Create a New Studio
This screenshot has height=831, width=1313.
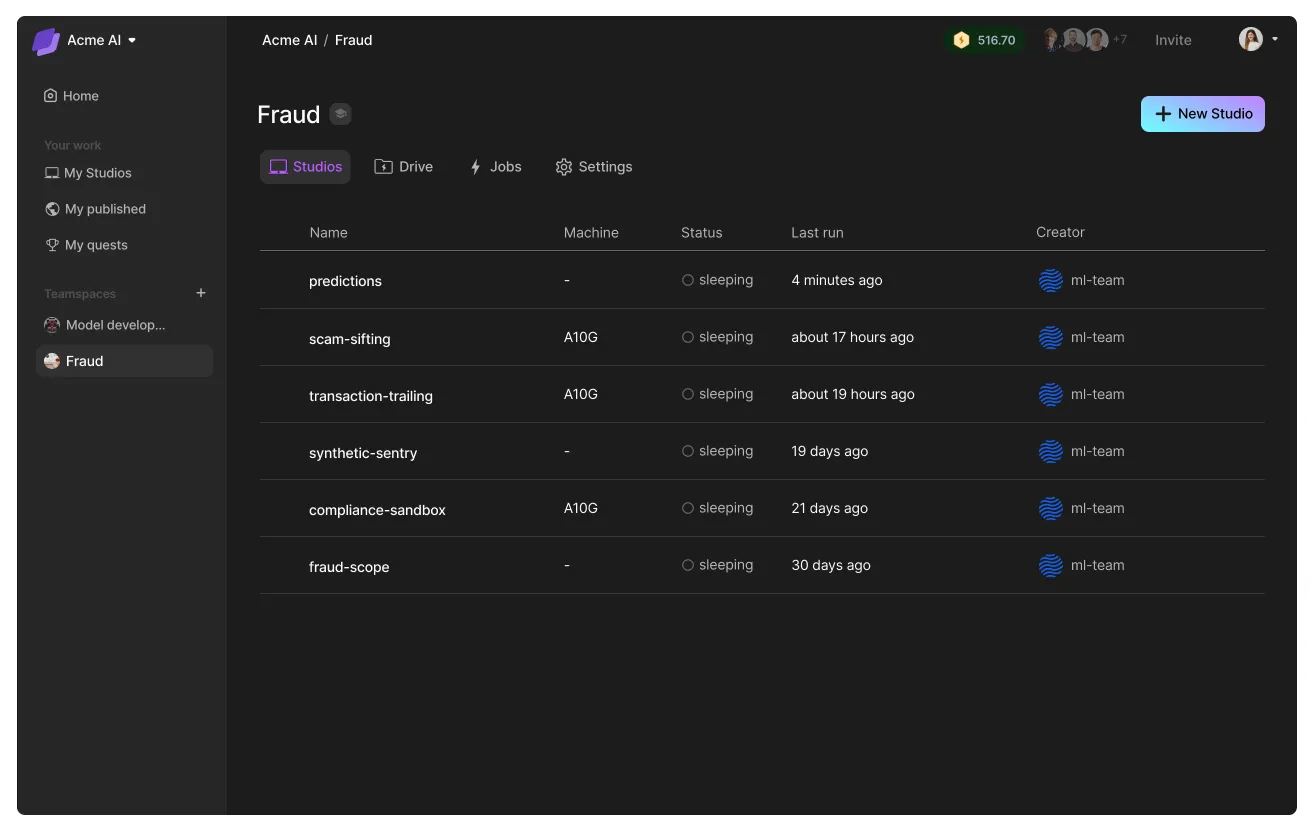click(x=1203, y=114)
